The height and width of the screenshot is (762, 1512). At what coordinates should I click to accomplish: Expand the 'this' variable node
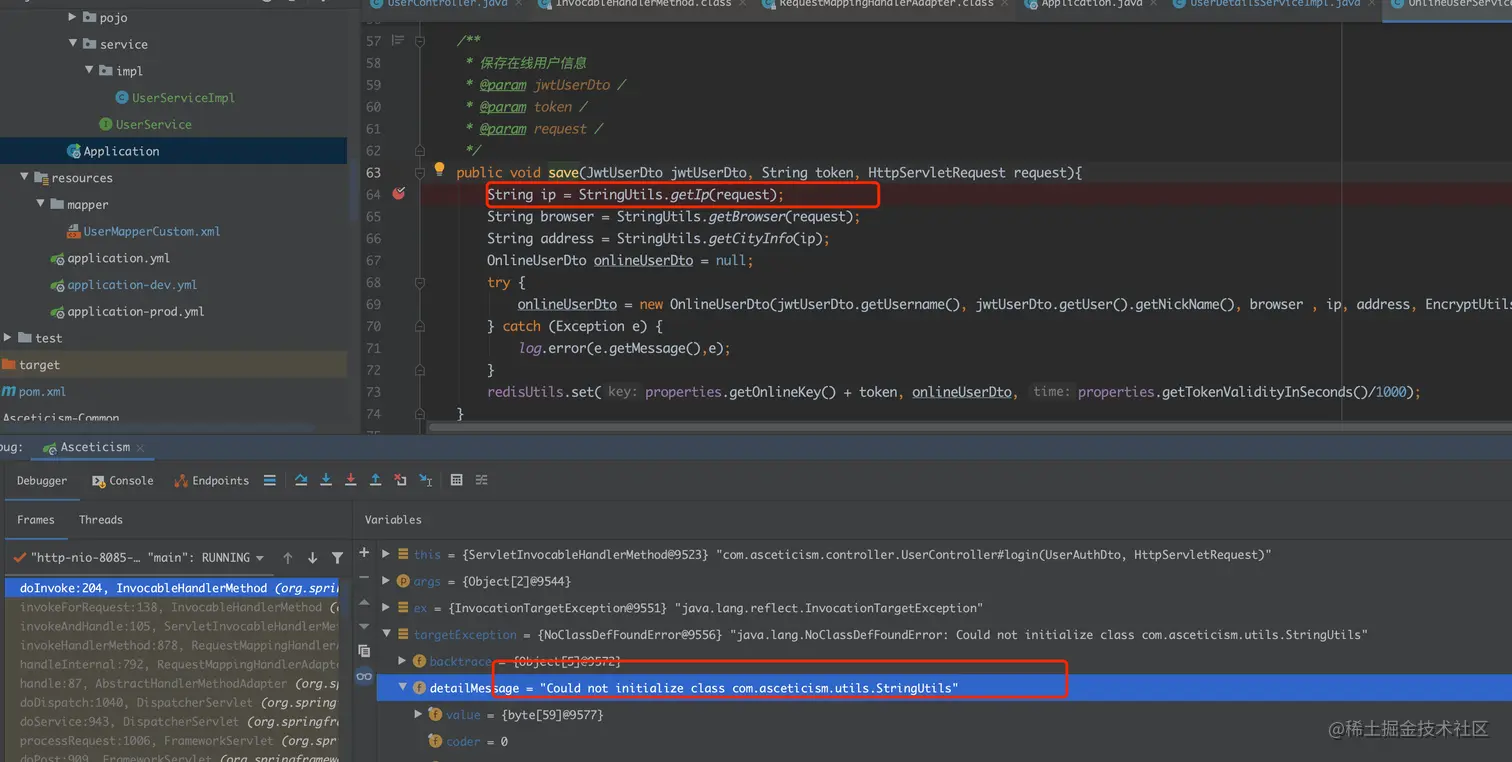point(387,554)
